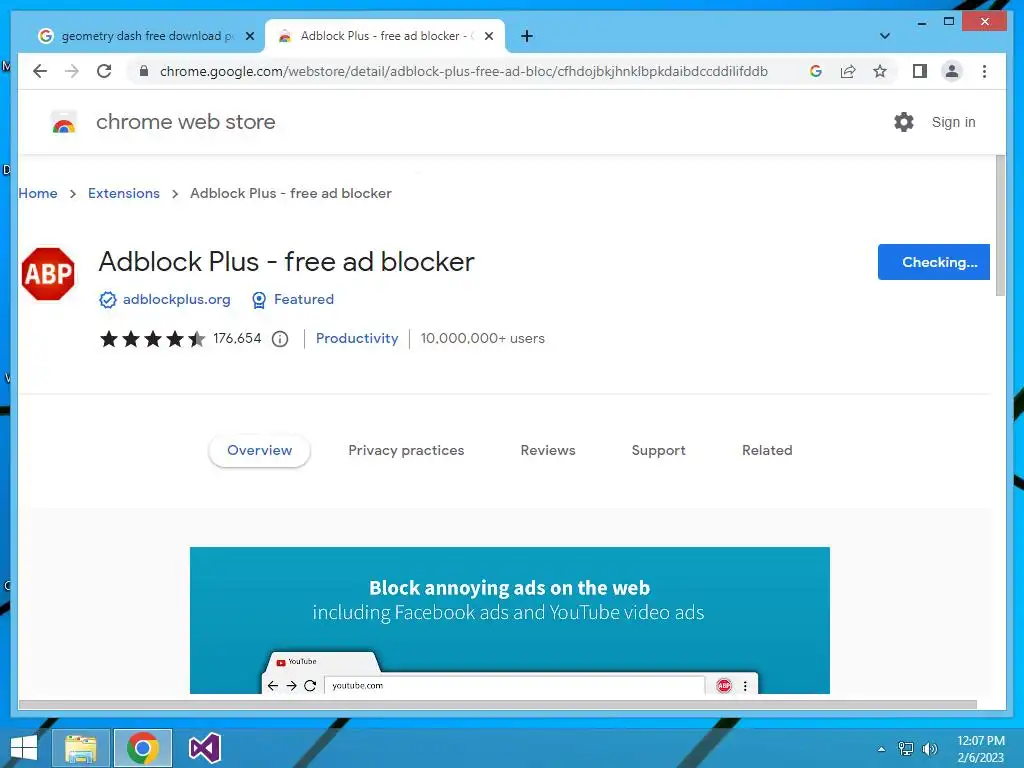Image resolution: width=1024 pixels, height=768 pixels.
Task: Click into the URL address bar
Action: tap(464, 71)
